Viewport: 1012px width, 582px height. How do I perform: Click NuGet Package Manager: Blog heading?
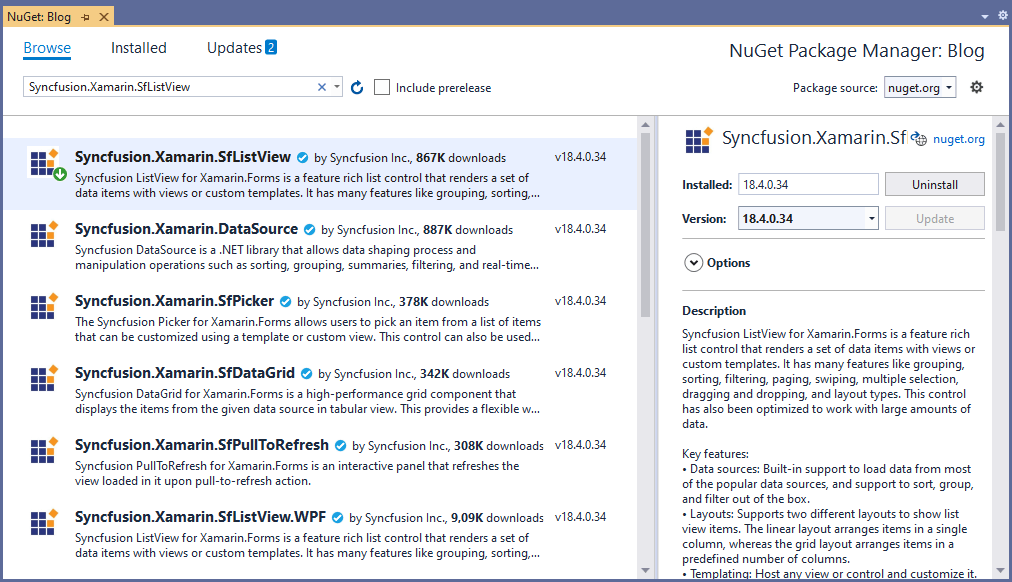tap(856, 50)
